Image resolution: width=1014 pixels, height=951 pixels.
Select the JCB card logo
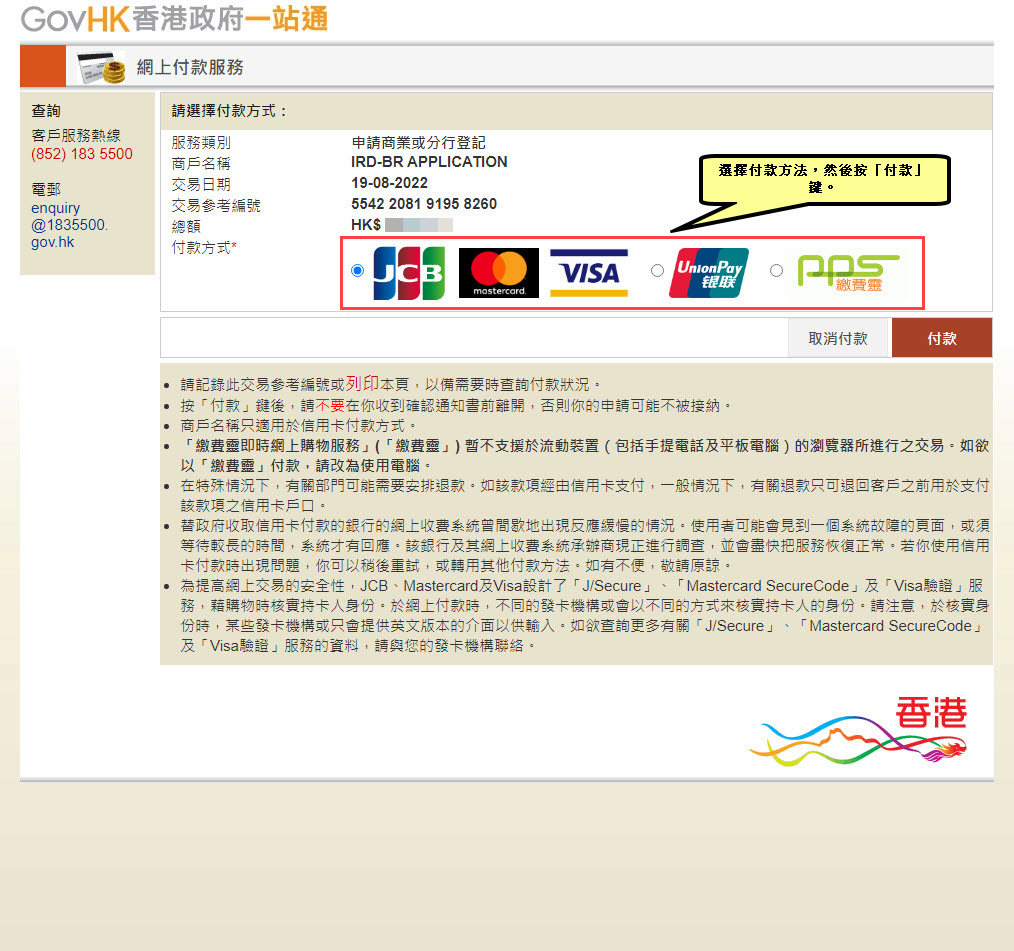coord(409,273)
